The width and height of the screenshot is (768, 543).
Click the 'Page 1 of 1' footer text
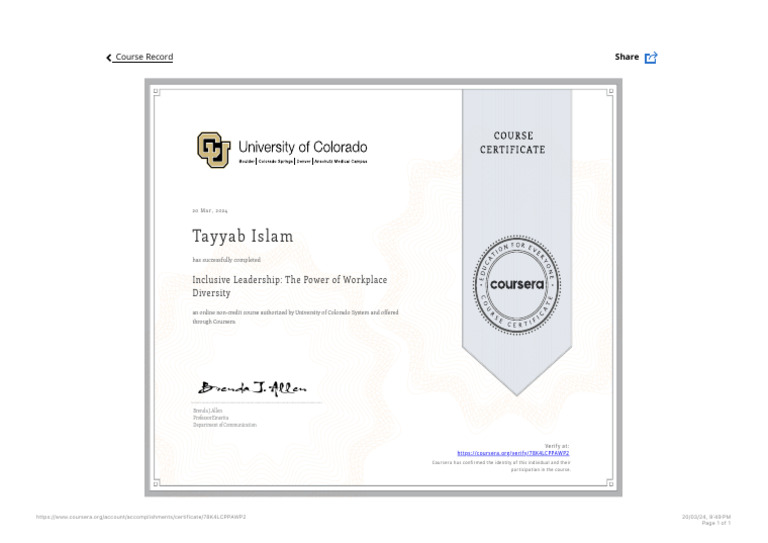point(716,523)
